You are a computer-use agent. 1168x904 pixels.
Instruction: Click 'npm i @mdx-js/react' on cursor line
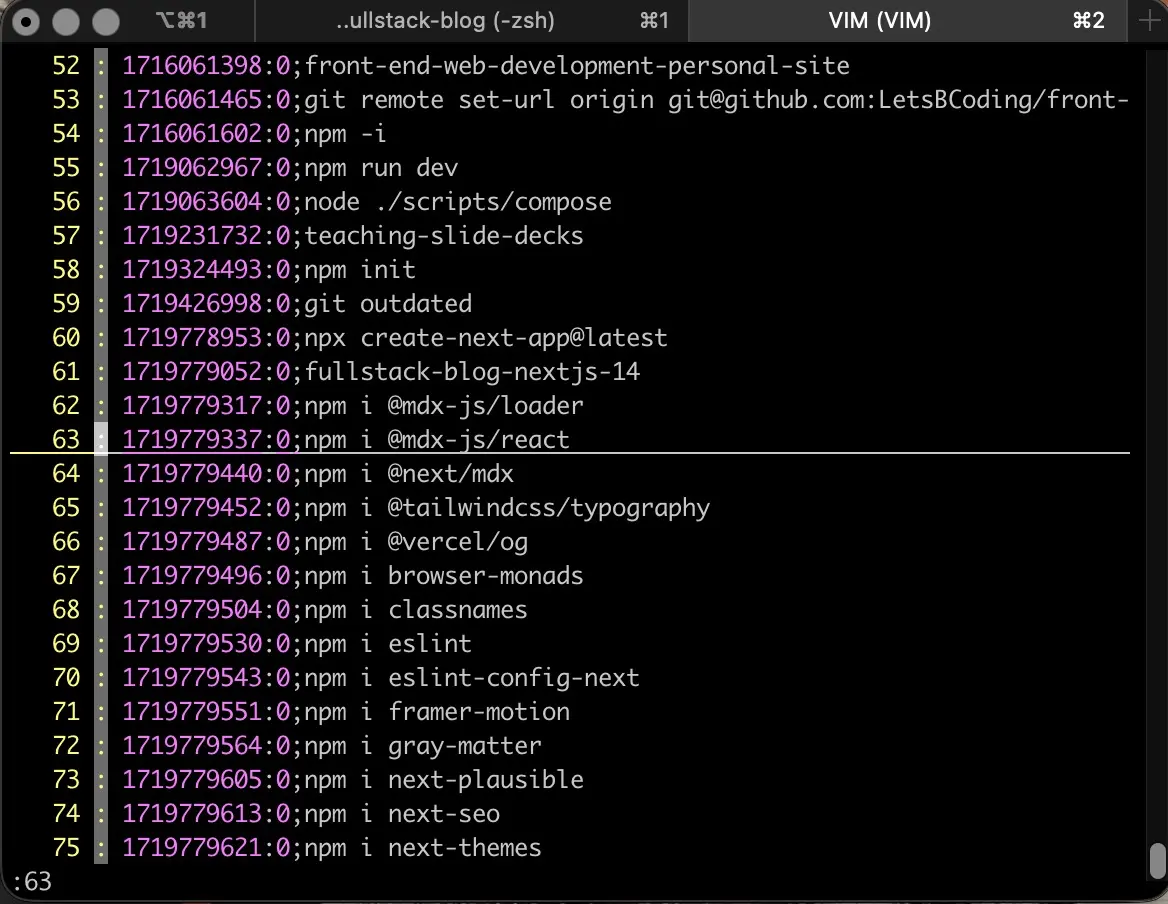pos(437,439)
